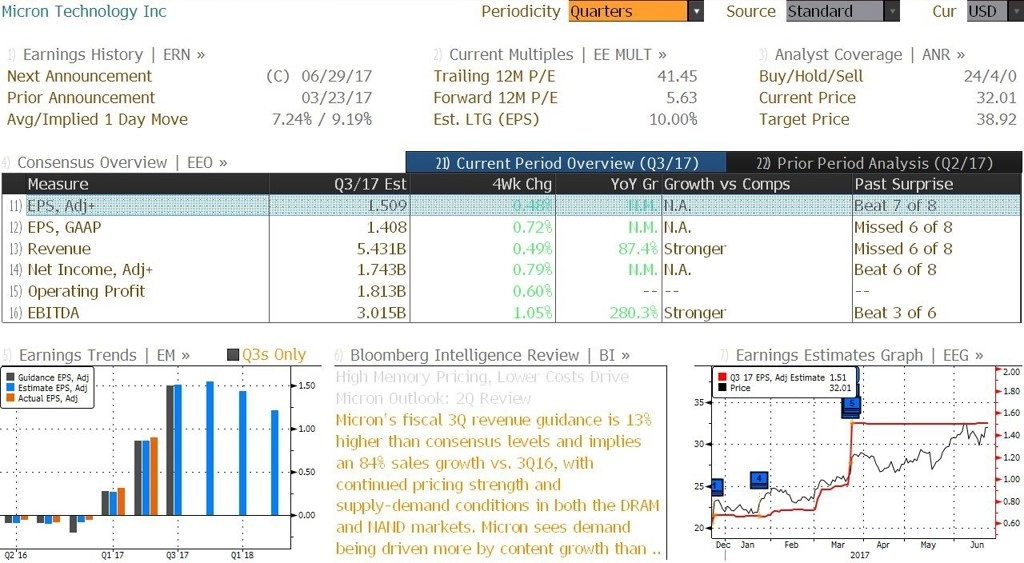
Task: Select the EPS, Adj+ row
Action: pos(511,206)
